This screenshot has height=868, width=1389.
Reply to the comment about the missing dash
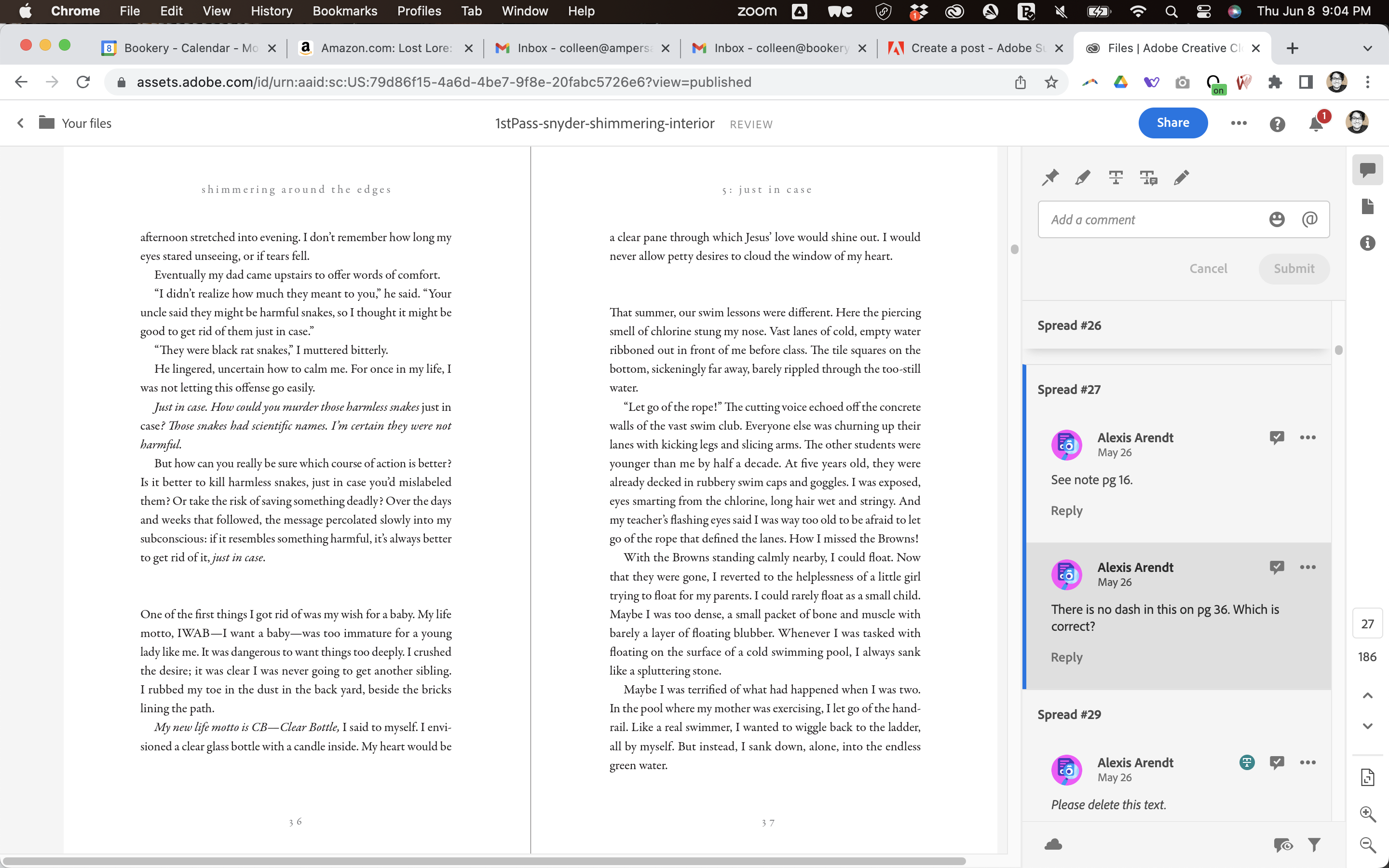(1065, 657)
